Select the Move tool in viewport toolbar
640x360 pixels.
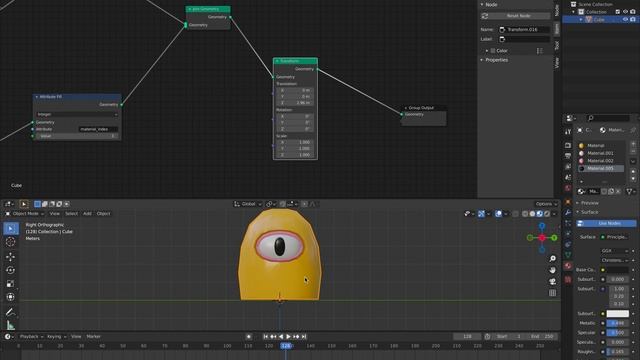coord(11,256)
